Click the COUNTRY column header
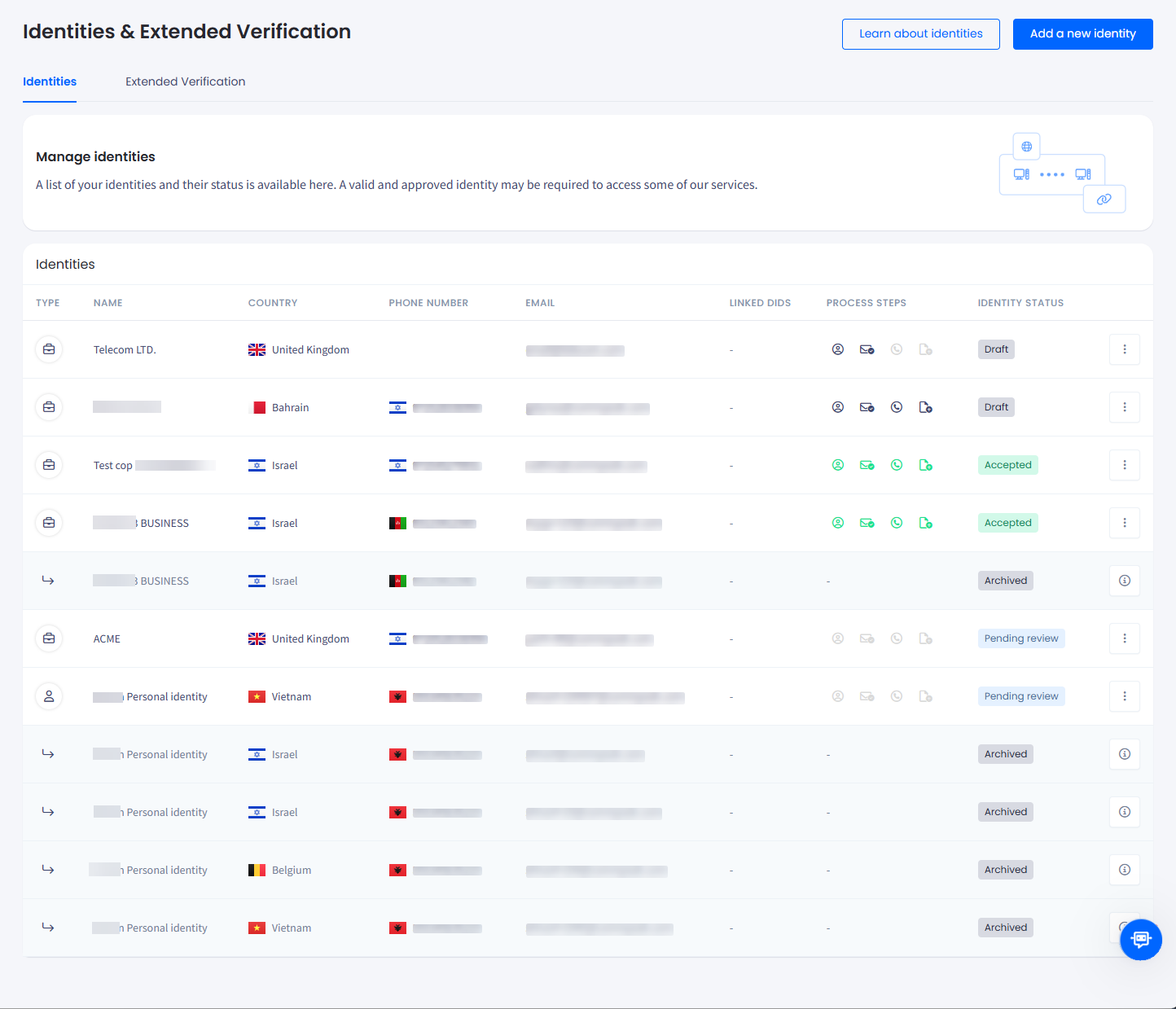The image size is (1176, 1009). (x=273, y=303)
